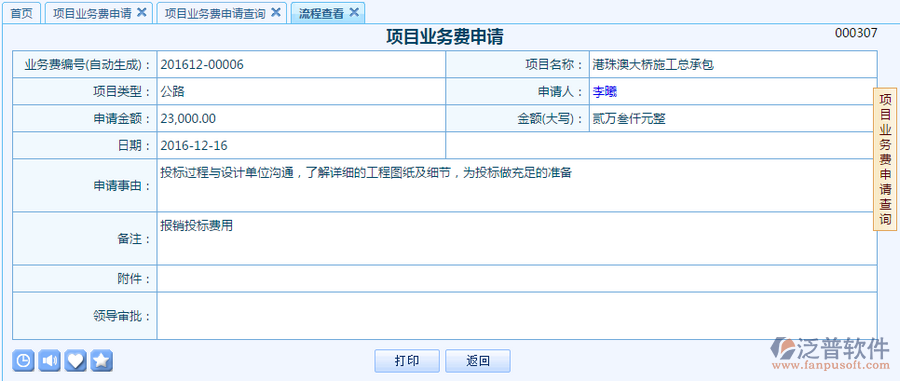Image resolution: width=900 pixels, height=381 pixels.
Task: Click the 申请人 label
Action: click(561, 92)
